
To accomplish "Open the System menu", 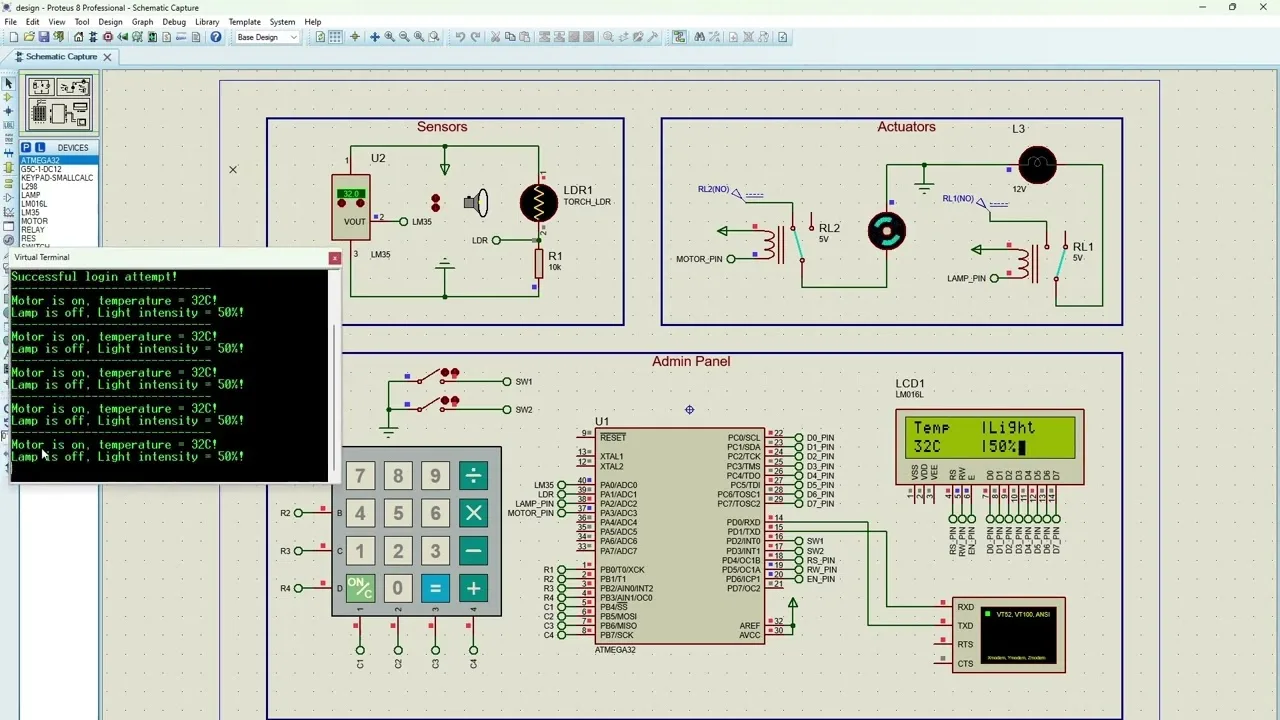I will (x=282, y=21).
